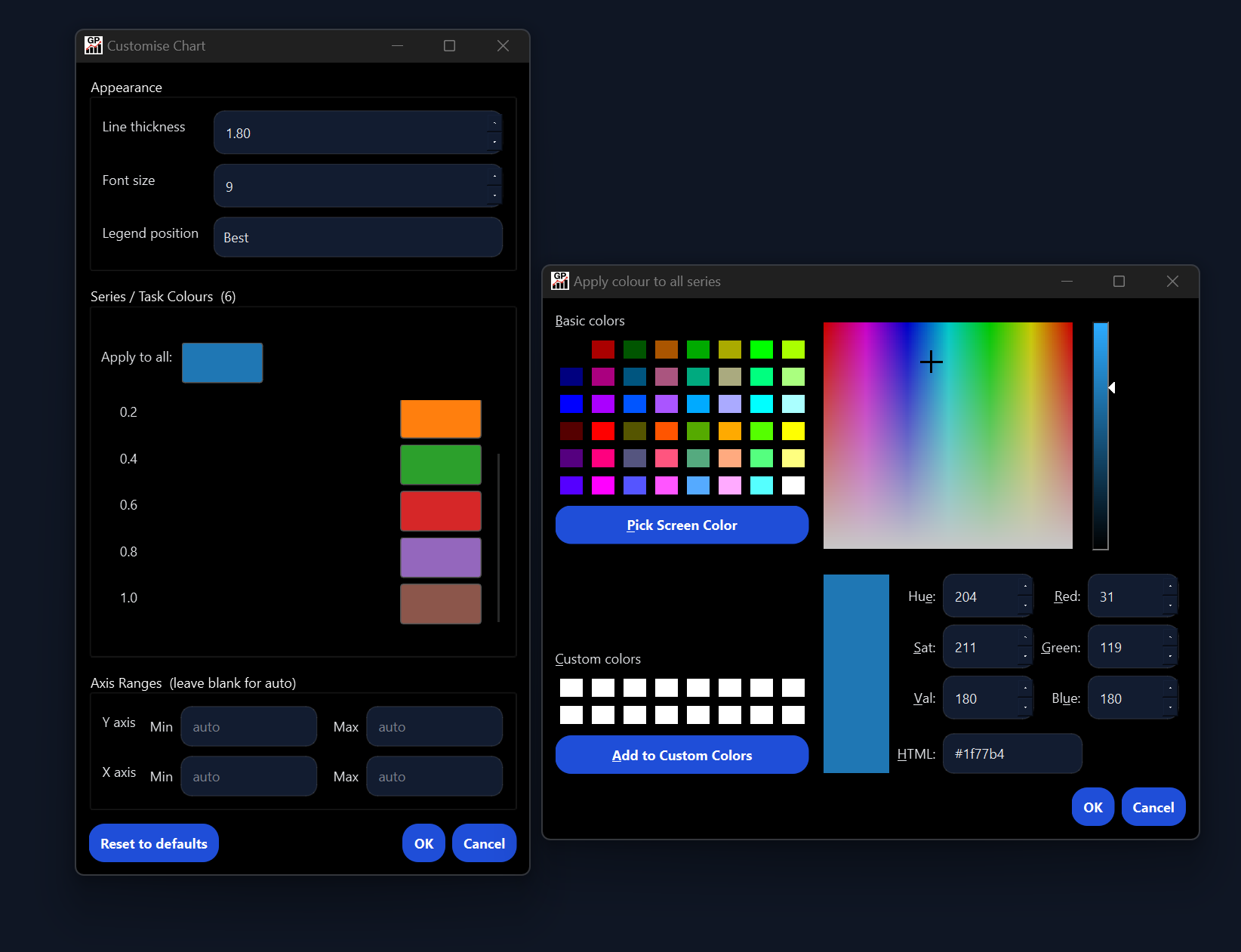The width and height of the screenshot is (1241, 952).
Task: Increase Line thickness with up arrow
Action: click(494, 123)
